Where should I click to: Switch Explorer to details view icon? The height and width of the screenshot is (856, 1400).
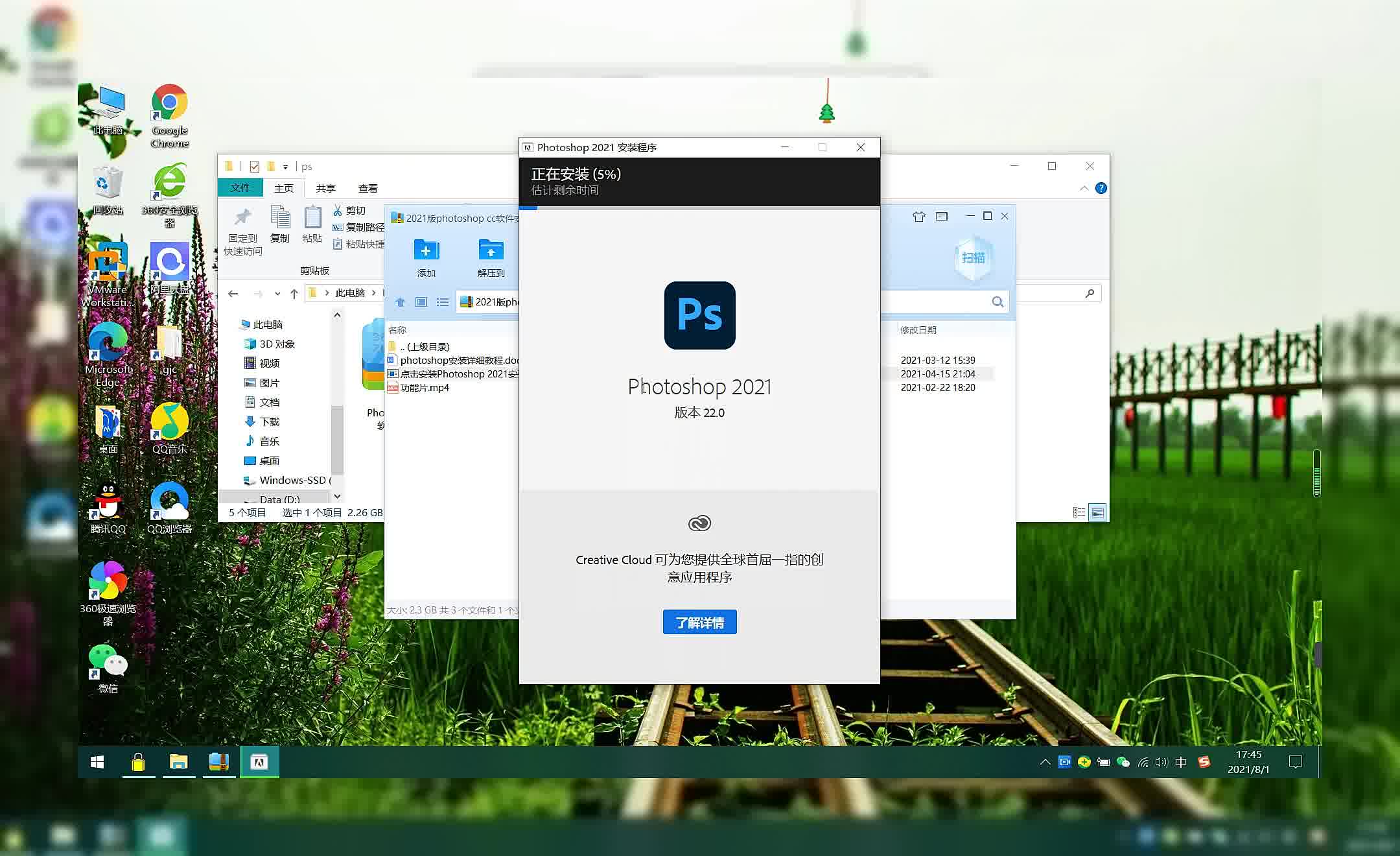[1079, 512]
